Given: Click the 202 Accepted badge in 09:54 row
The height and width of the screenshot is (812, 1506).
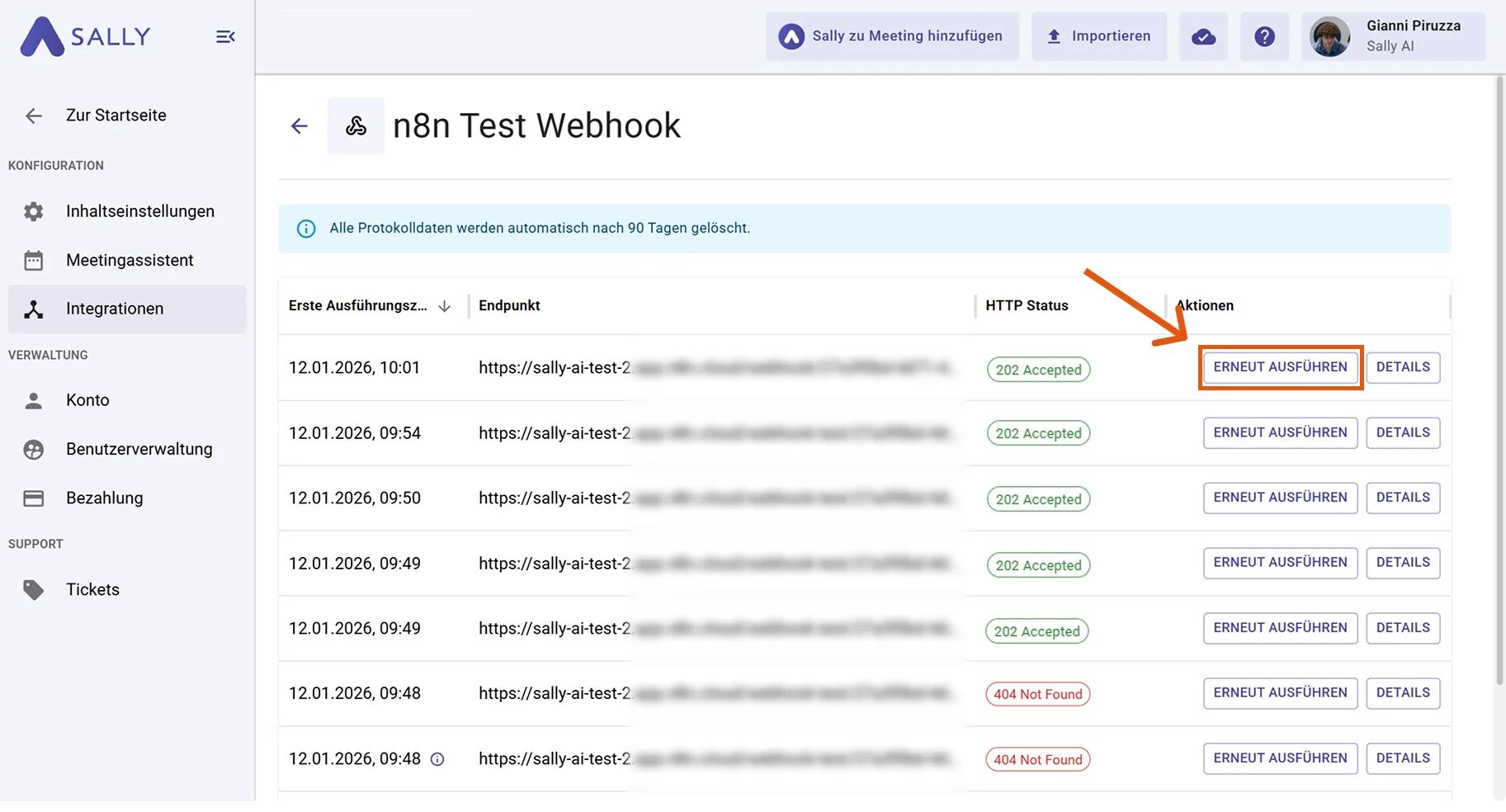Looking at the screenshot, I should pos(1038,433).
